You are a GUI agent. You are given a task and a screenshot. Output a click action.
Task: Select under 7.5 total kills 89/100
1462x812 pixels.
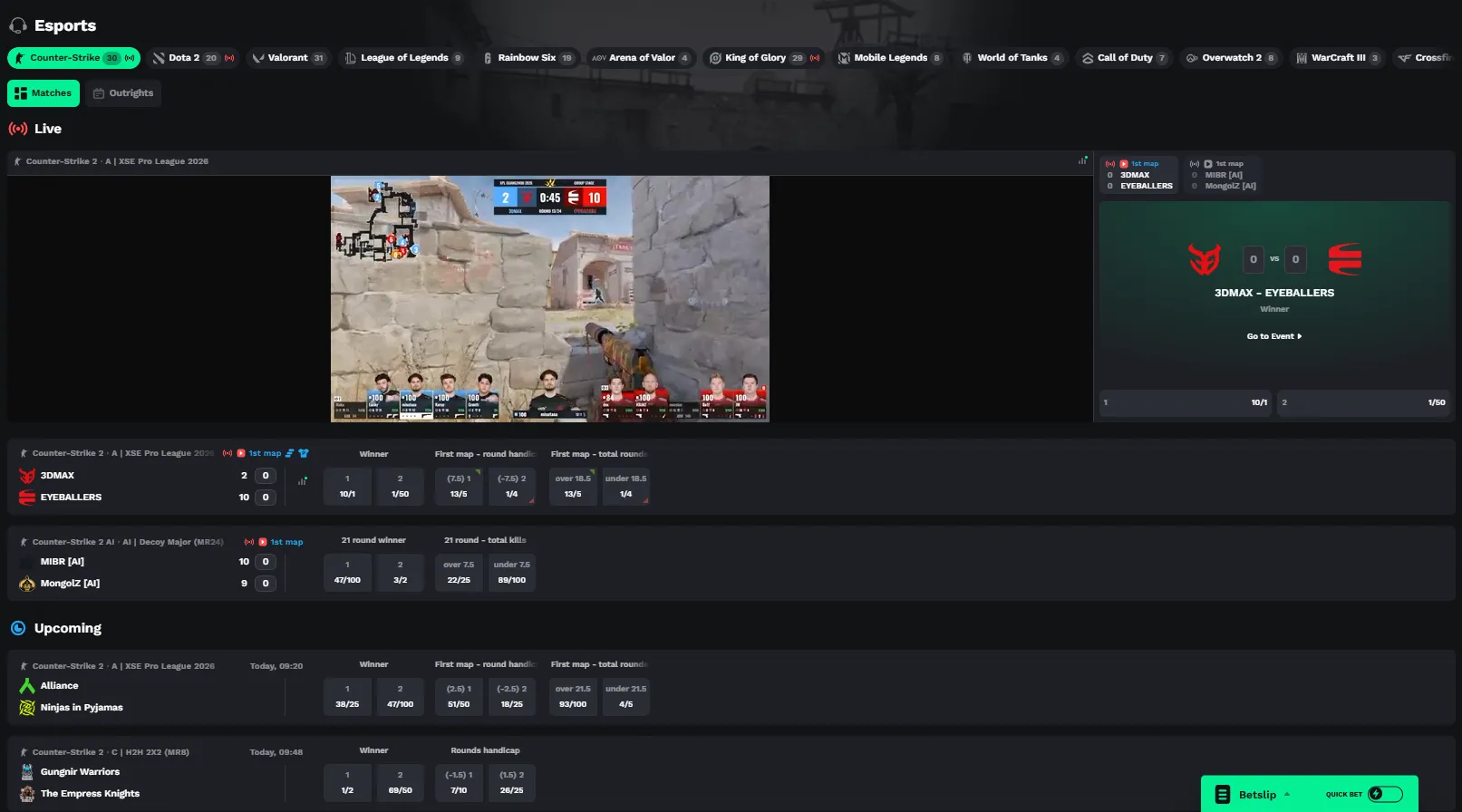coord(511,573)
